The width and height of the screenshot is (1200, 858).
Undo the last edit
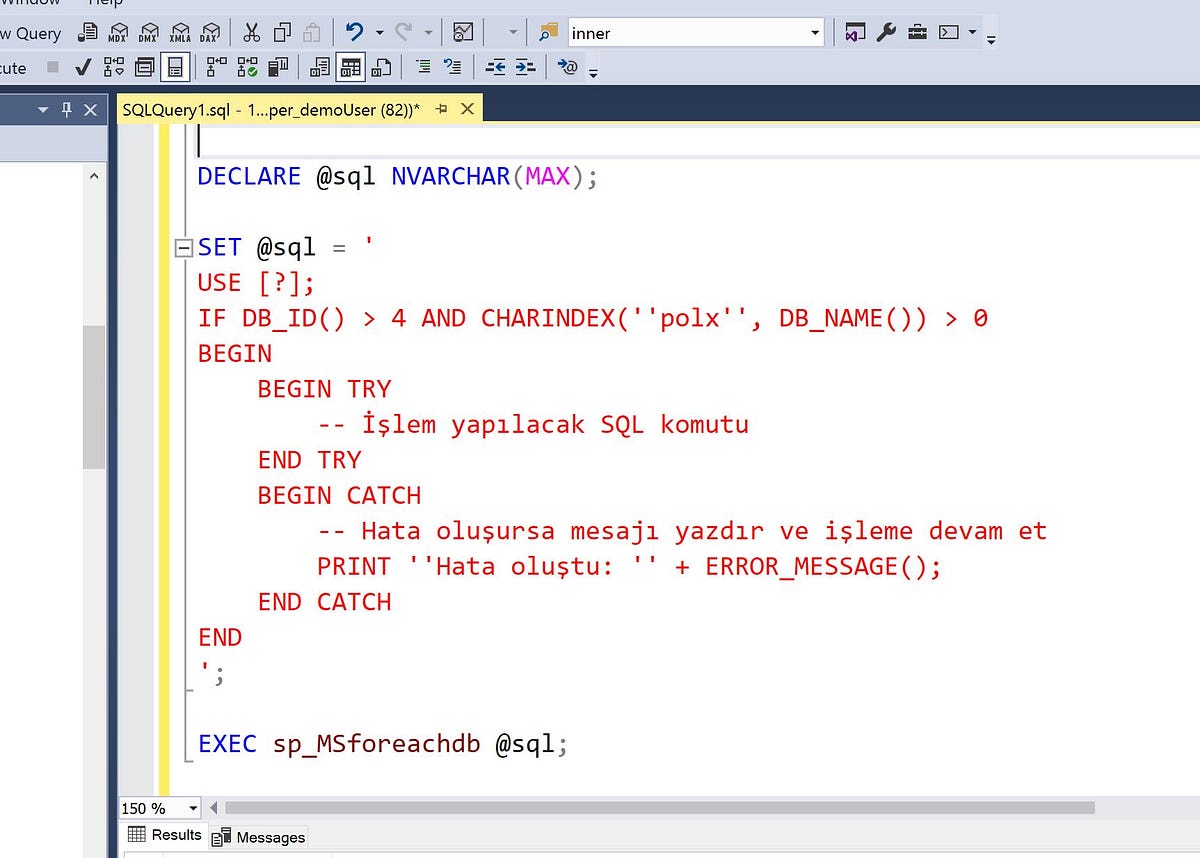point(354,33)
